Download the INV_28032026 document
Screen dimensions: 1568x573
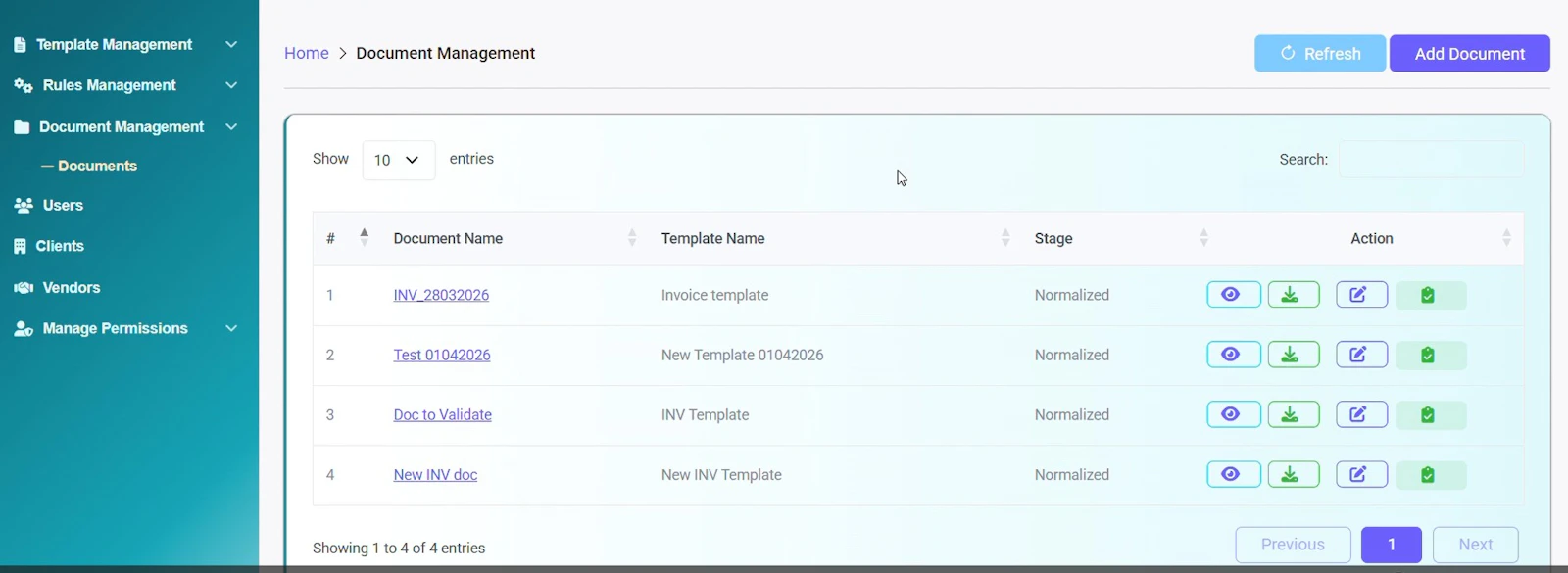click(x=1294, y=295)
